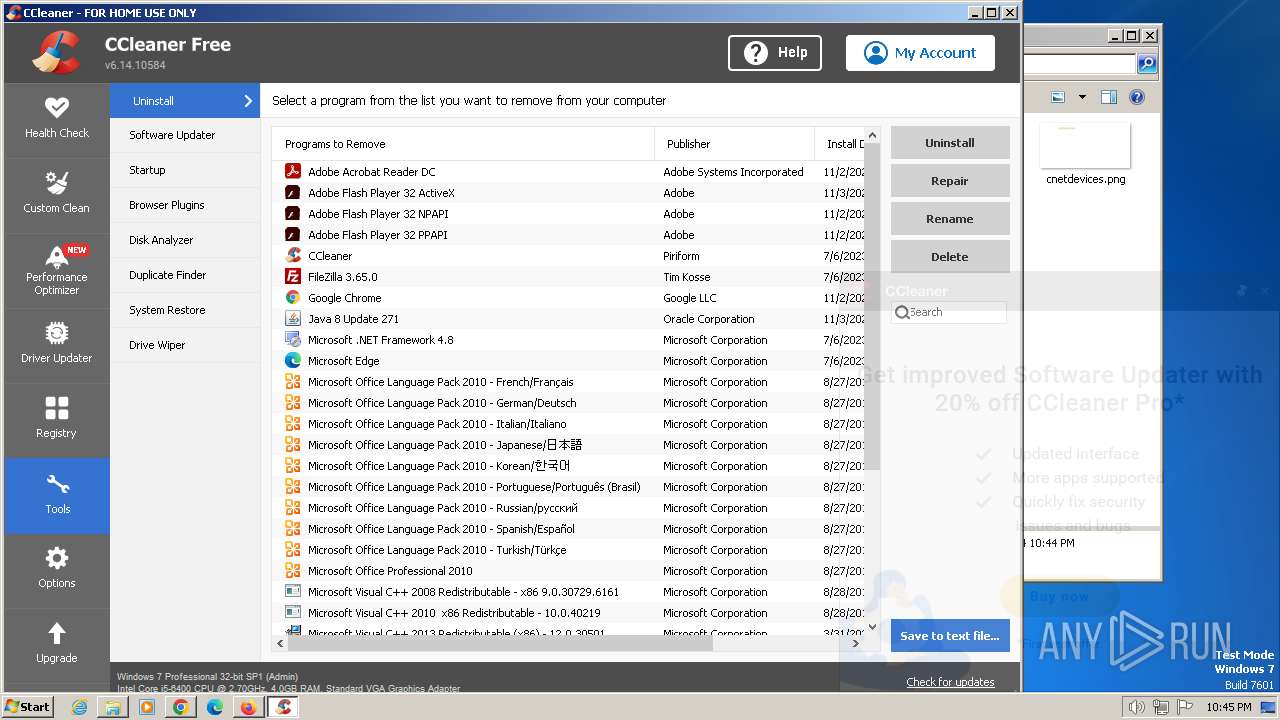1280x720 pixels.
Task: Open the Options gear section
Action: 57,569
